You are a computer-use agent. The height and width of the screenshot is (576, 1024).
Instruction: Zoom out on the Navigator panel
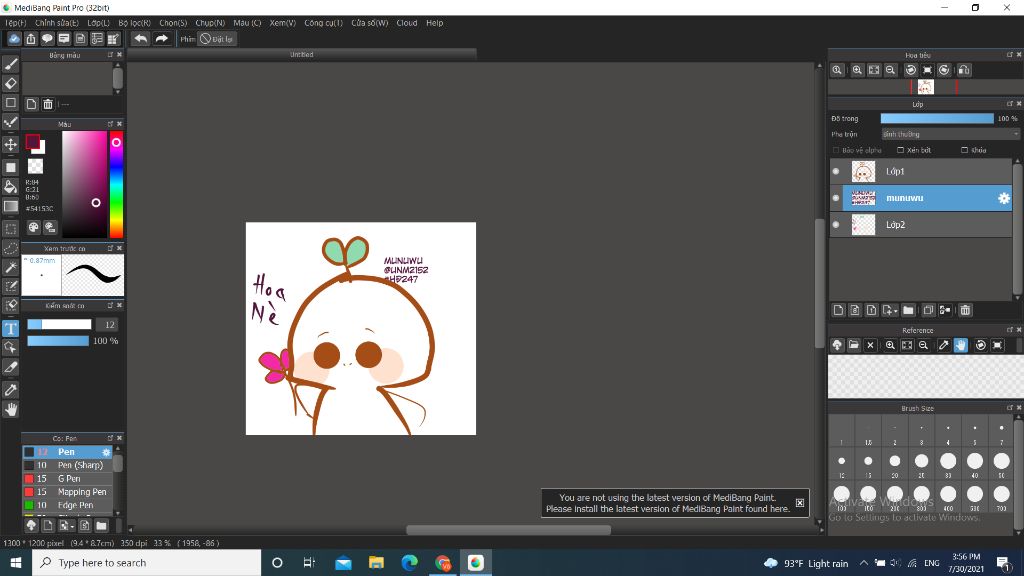tap(890, 70)
